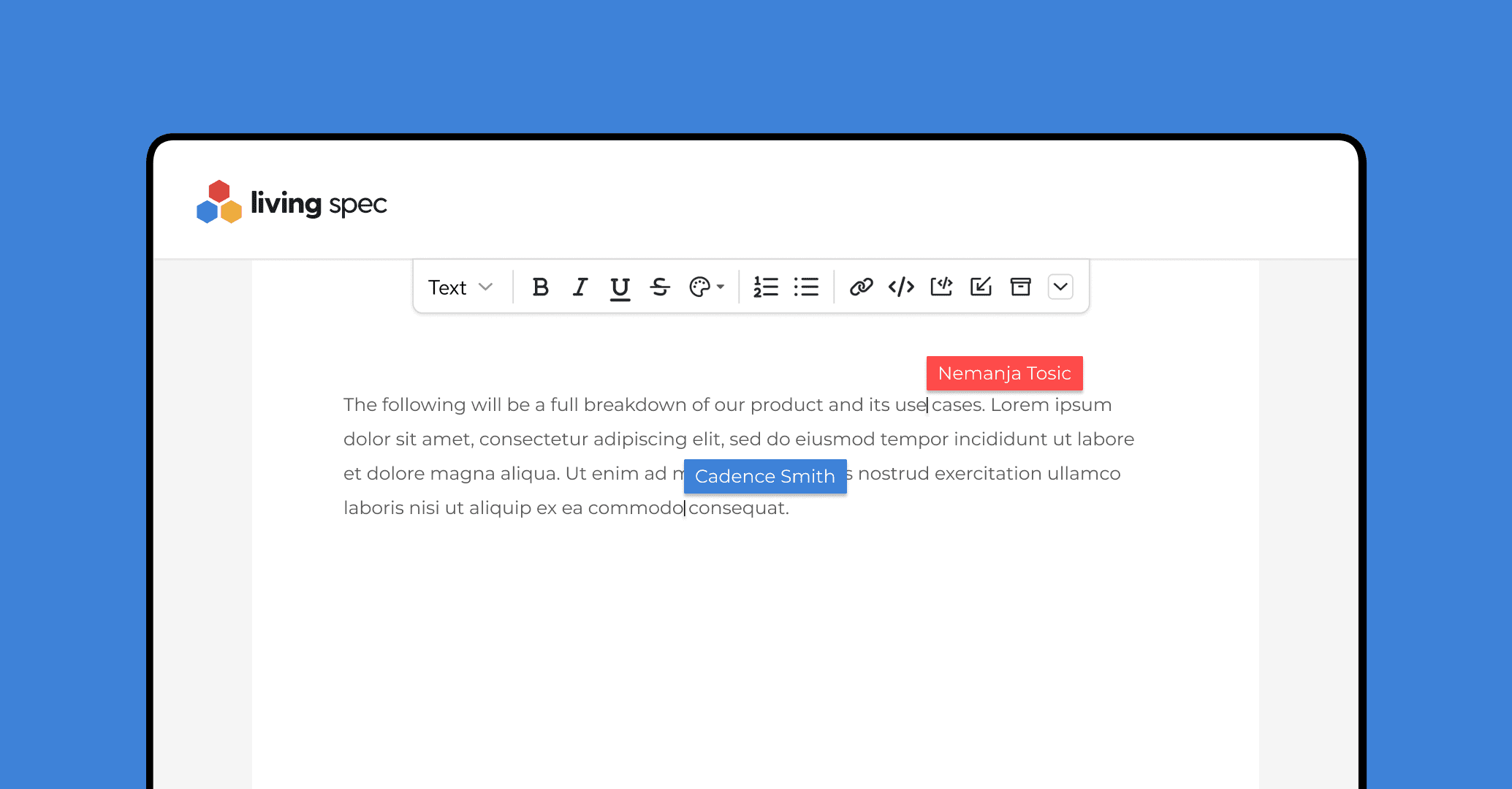Insert inline code with the code icon
This screenshot has width=1512, height=789.
click(901, 287)
